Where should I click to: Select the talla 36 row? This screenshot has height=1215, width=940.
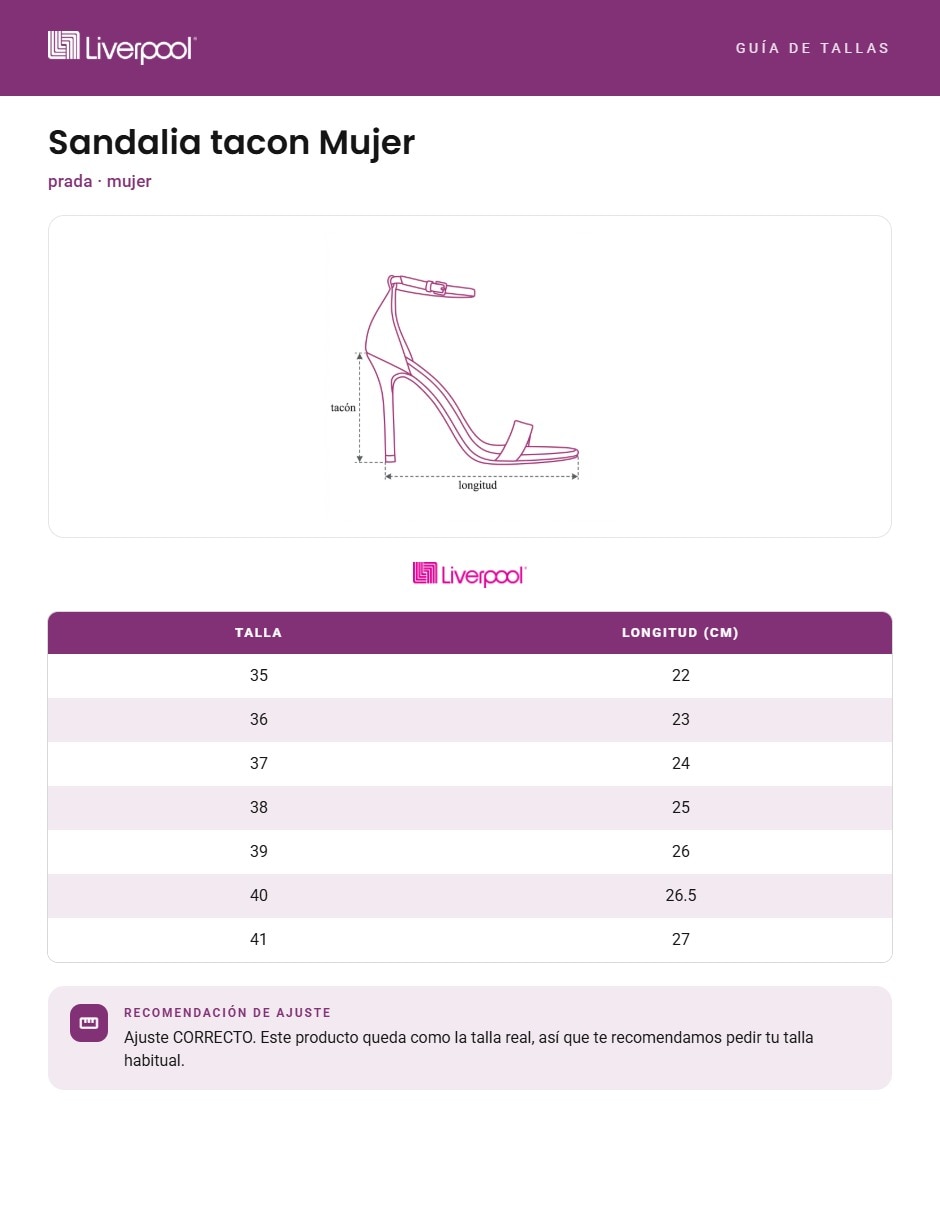(x=470, y=720)
